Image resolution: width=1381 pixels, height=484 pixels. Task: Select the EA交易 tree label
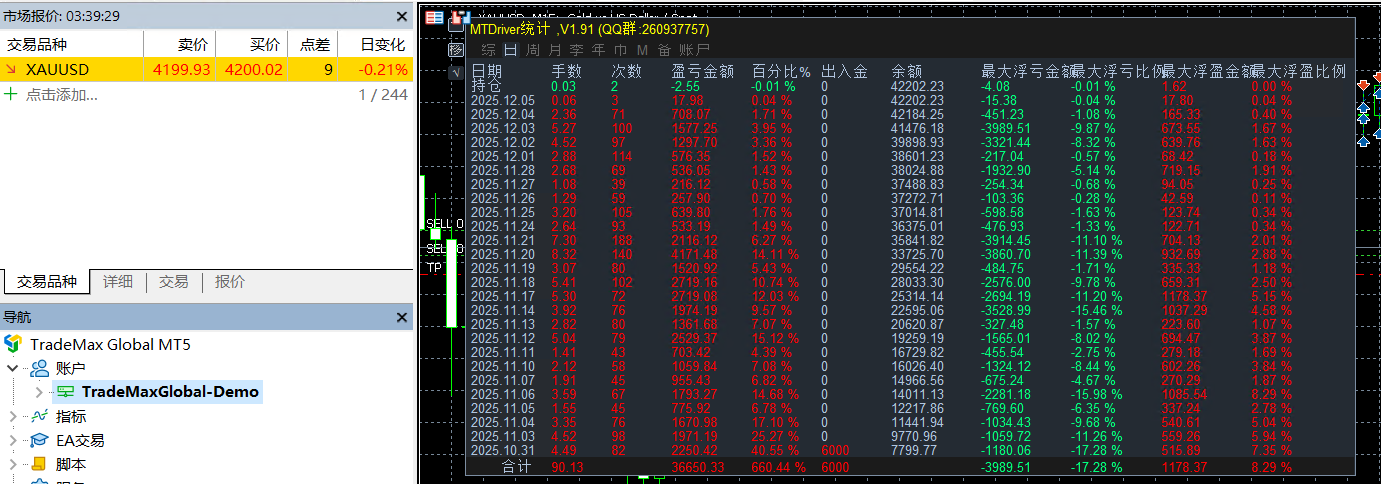tap(80, 440)
